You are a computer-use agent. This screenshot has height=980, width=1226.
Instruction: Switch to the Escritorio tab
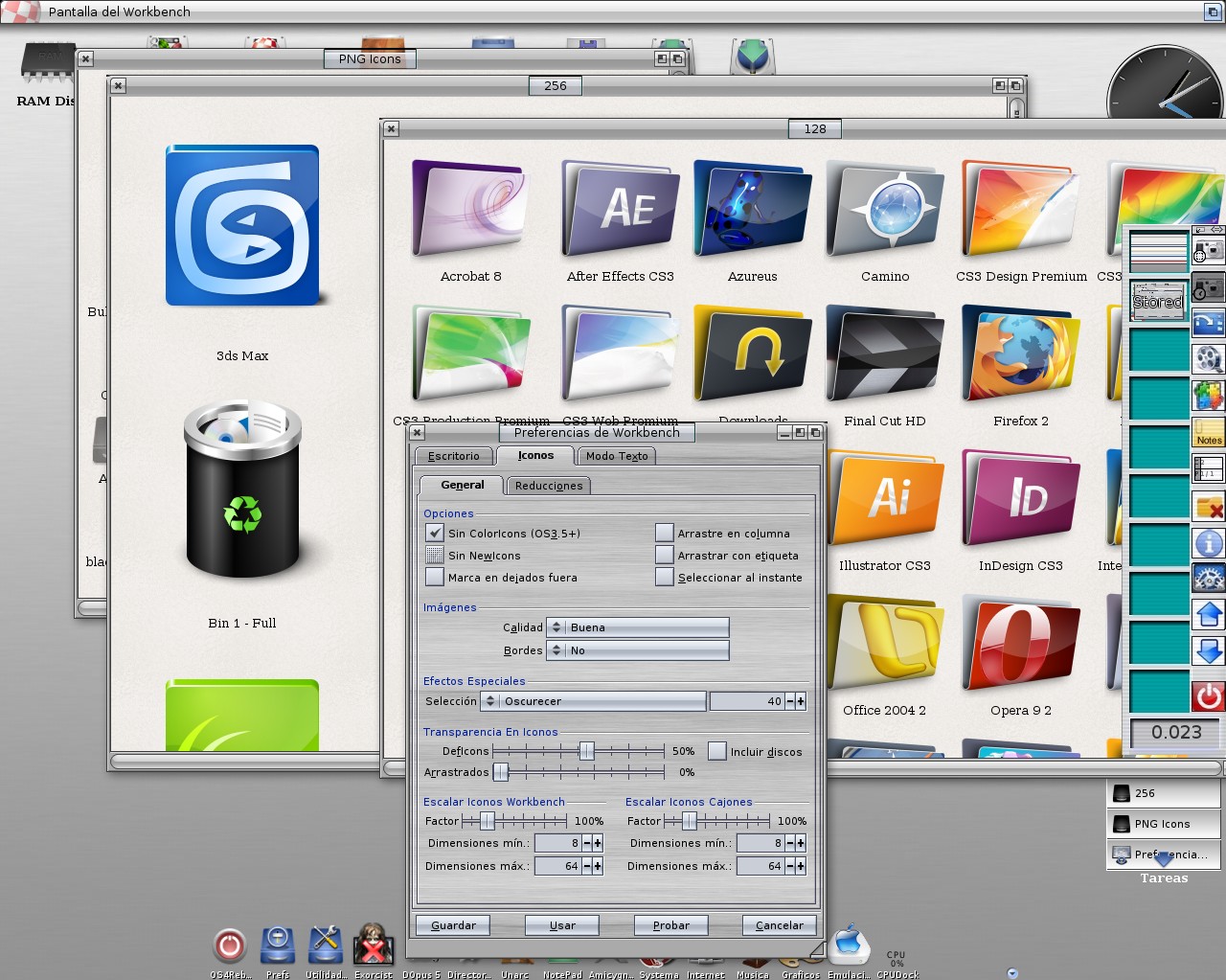[x=454, y=456]
